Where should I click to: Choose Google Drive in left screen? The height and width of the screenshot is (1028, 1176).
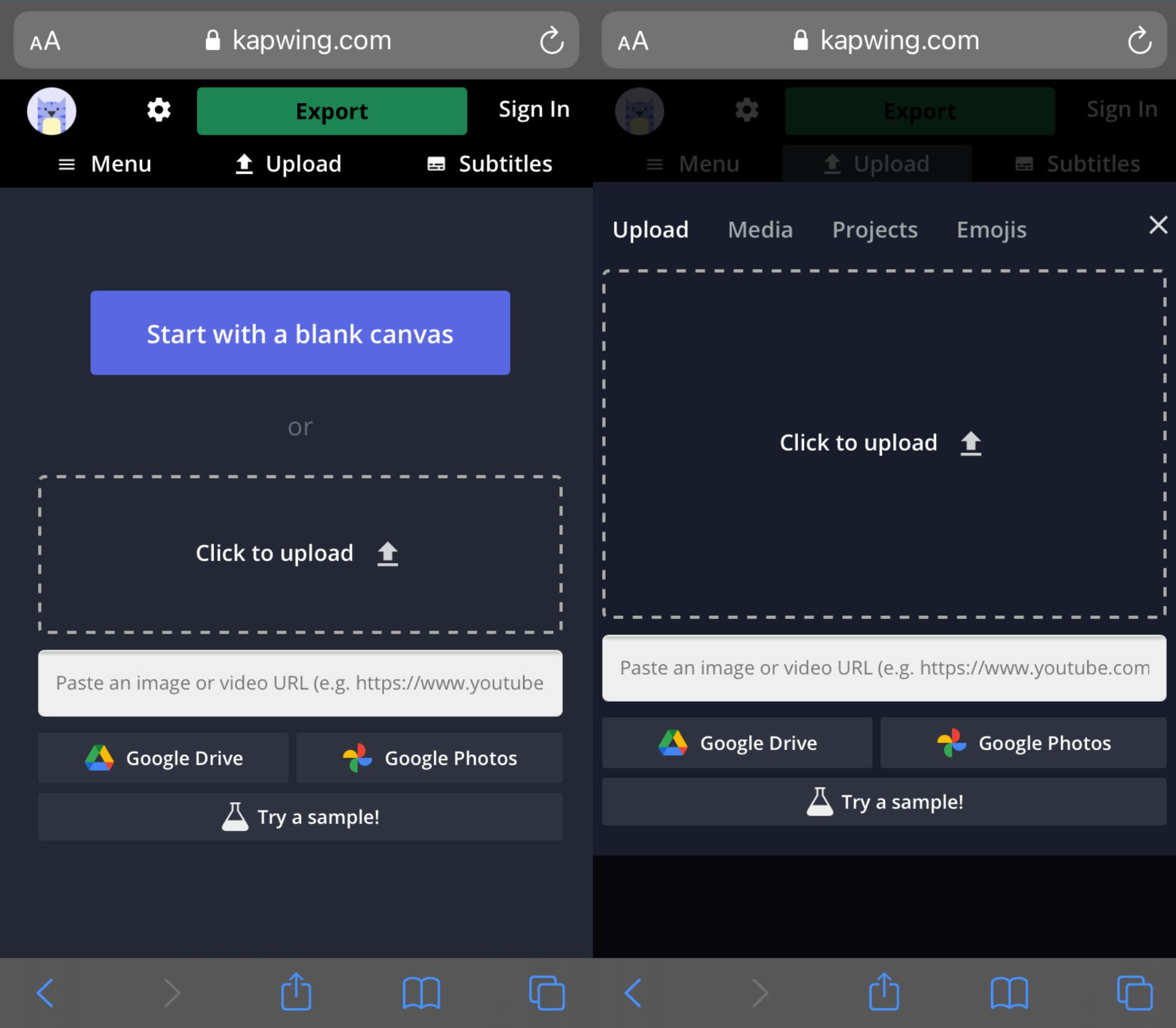pyautogui.click(x=164, y=758)
